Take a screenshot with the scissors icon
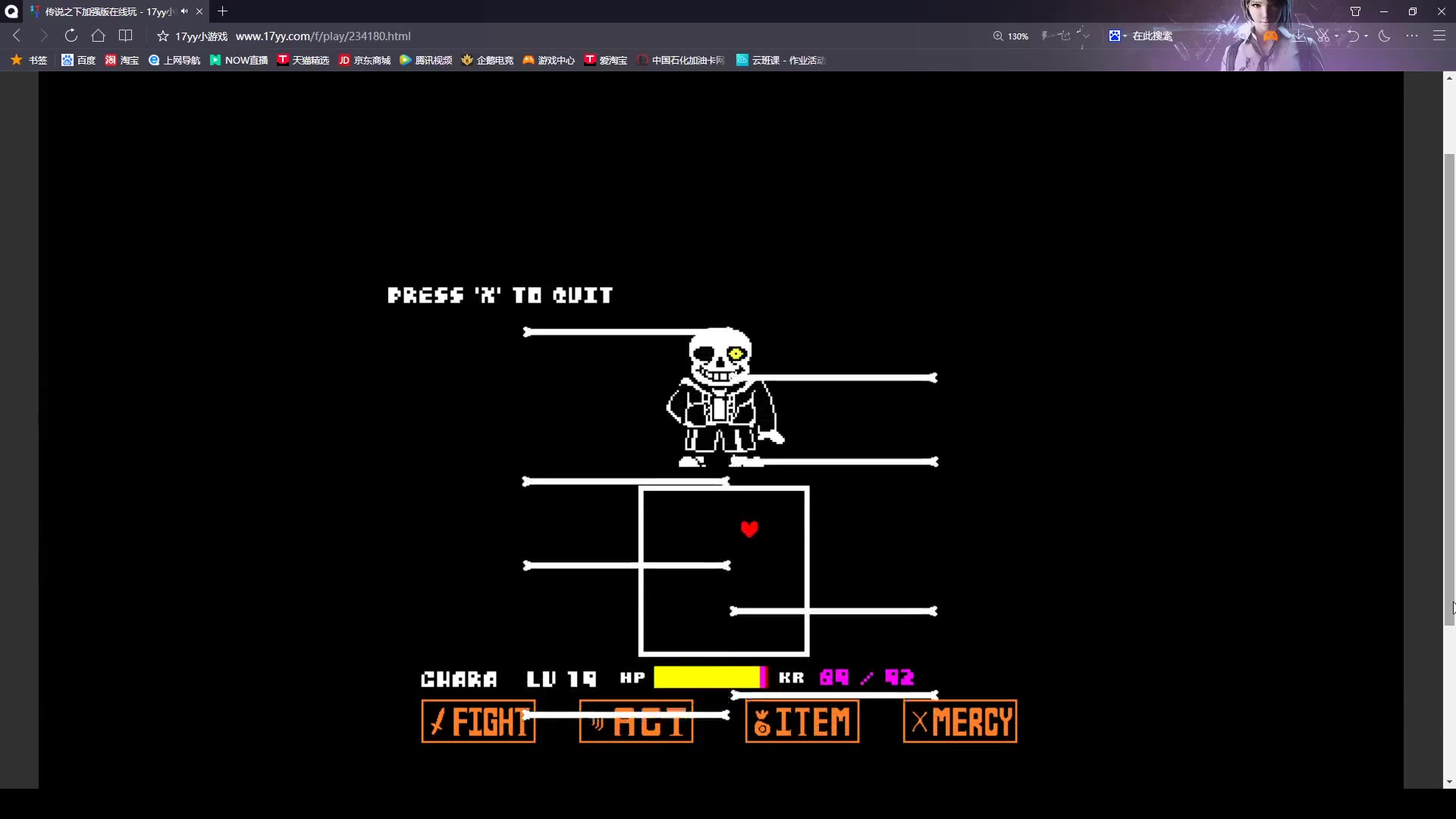 tap(1324, 36)
